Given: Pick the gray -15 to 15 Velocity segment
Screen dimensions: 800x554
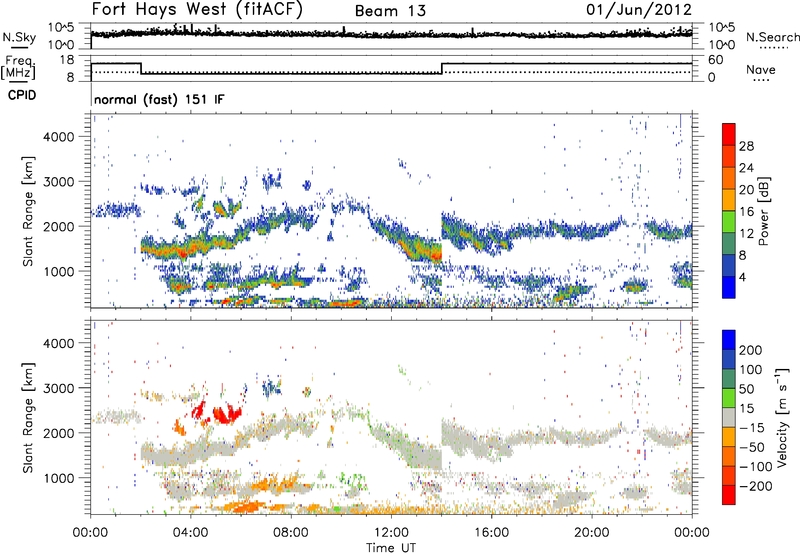Looking at the screenshot, I should [729, 418].
